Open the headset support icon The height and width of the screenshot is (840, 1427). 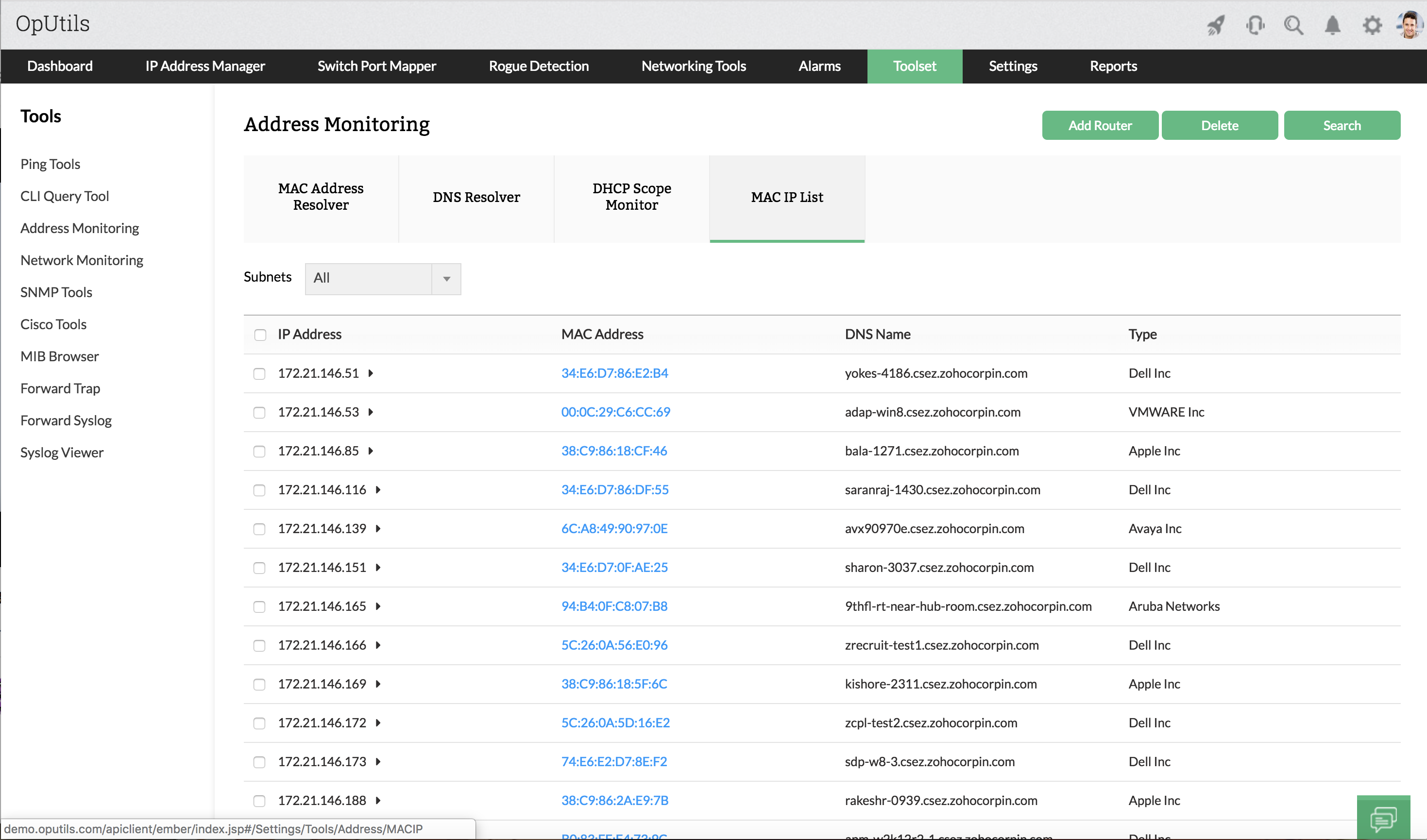pos(1255,25)
